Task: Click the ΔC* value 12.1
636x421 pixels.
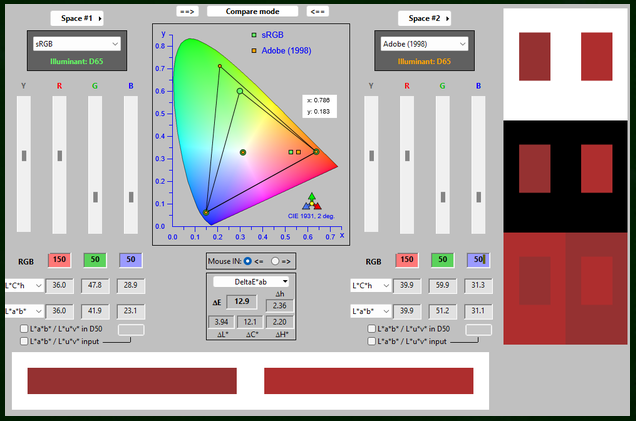Action: point(250,322)
